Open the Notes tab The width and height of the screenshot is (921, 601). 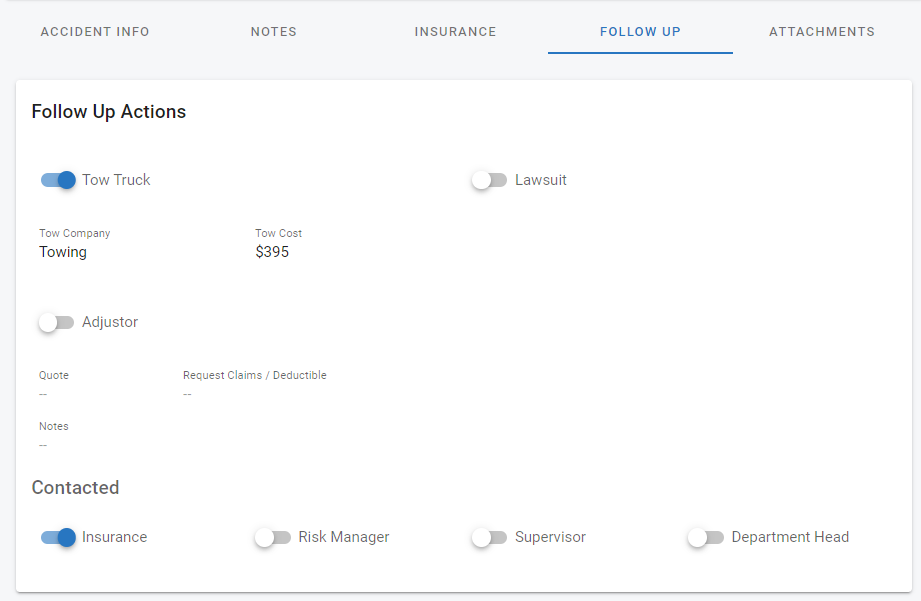pyautogui.click(x=273, y=32)
